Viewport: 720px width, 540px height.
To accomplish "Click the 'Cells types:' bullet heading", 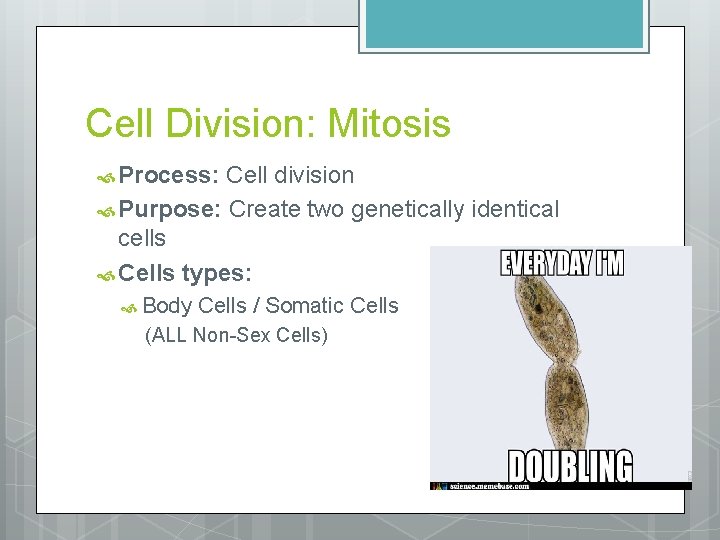I will click(174, 273).
